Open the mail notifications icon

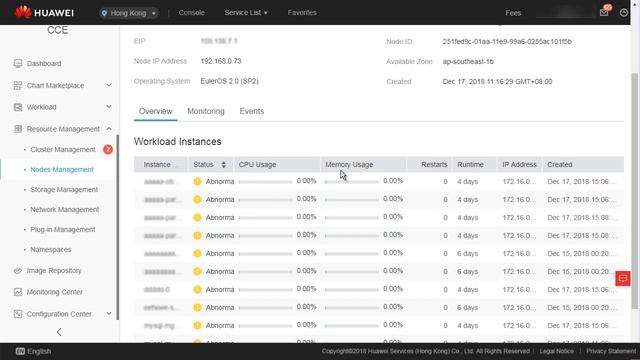(x=604, y=12)
